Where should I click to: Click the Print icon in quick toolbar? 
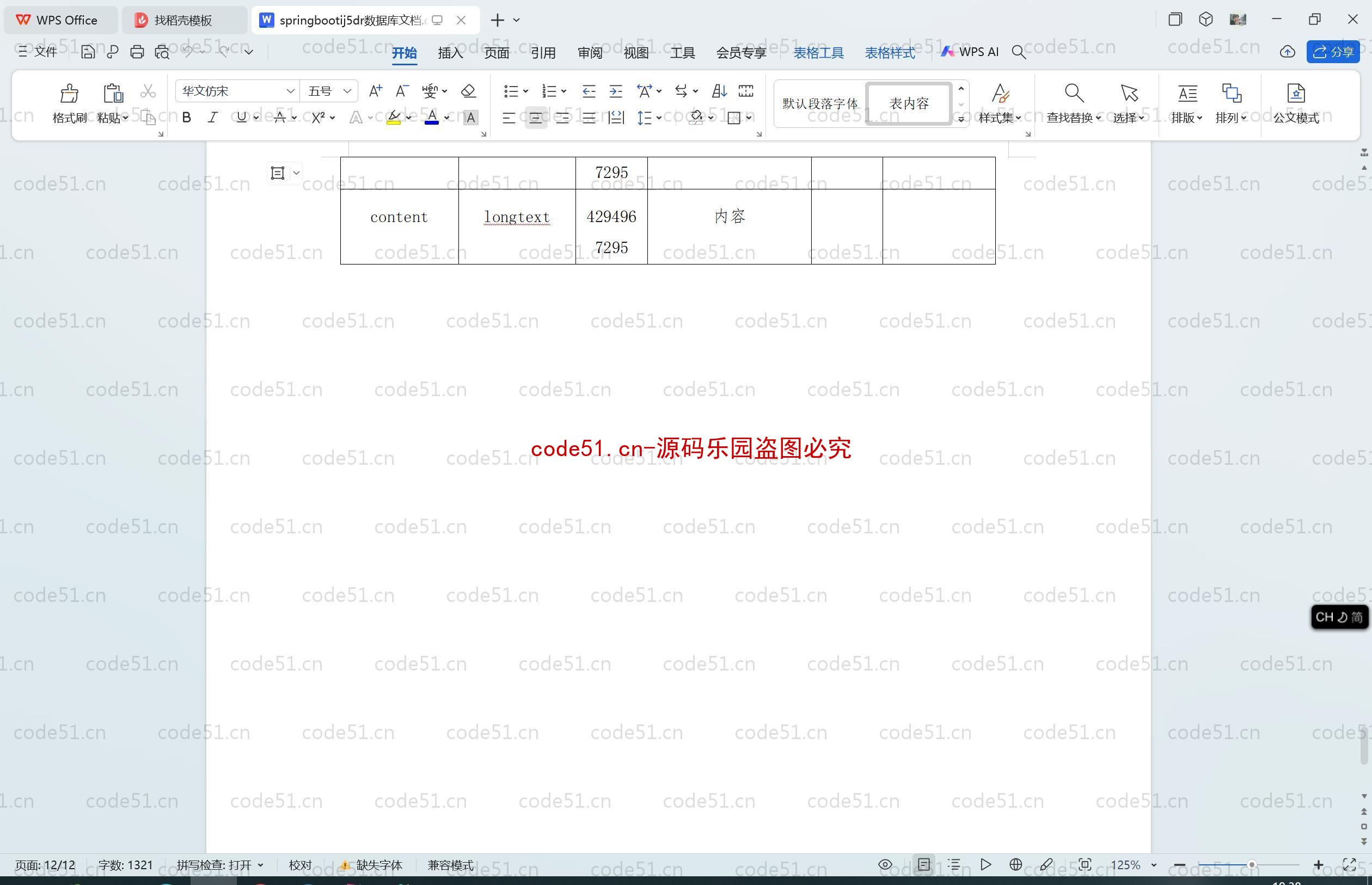(137, 52)
